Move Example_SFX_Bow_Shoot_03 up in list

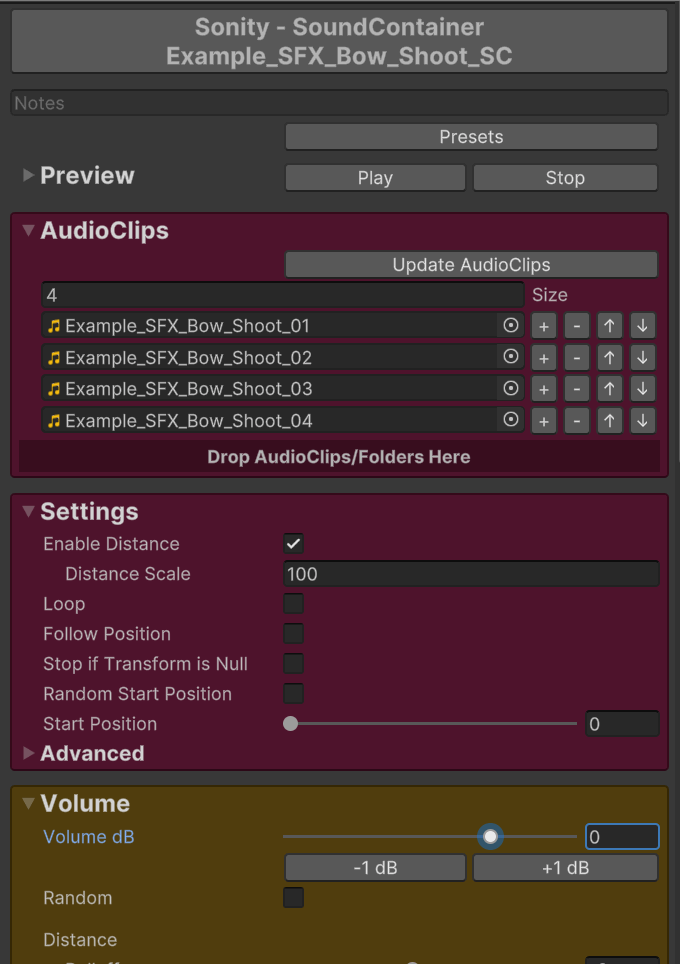click(x=609, y=389)
